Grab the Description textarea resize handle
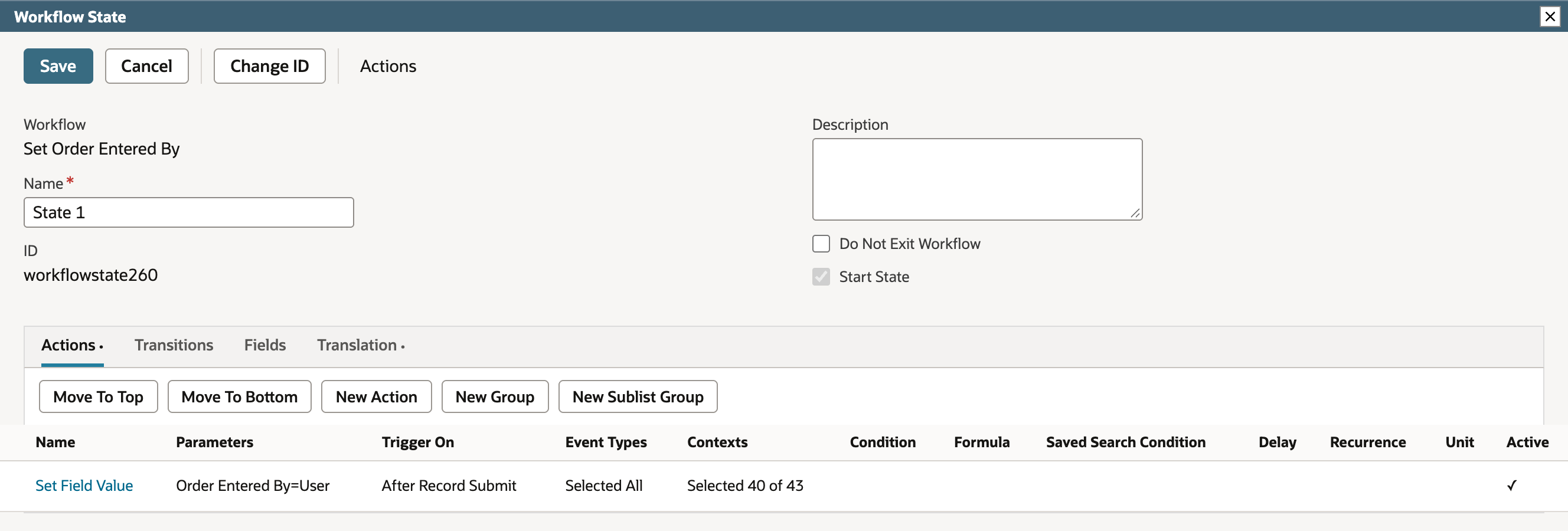 1135,213
